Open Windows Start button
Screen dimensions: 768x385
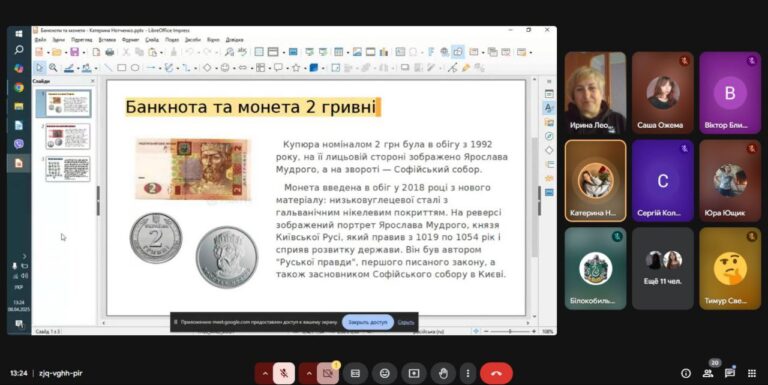pyautogui.click(x=19, y=33)
